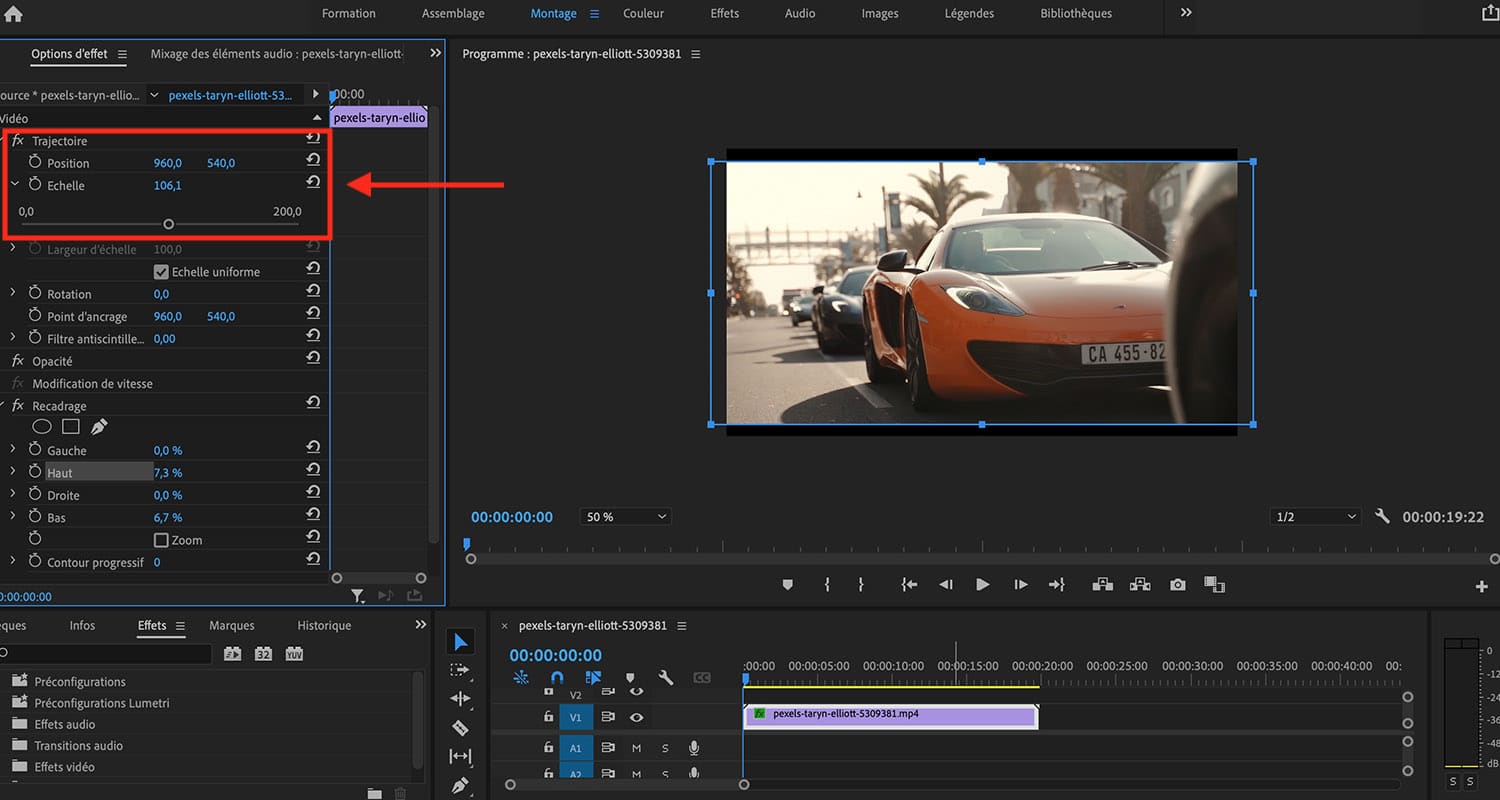1500x800 pixels.
Task: Search field in Effects panel
Action: tap(106, 654)
